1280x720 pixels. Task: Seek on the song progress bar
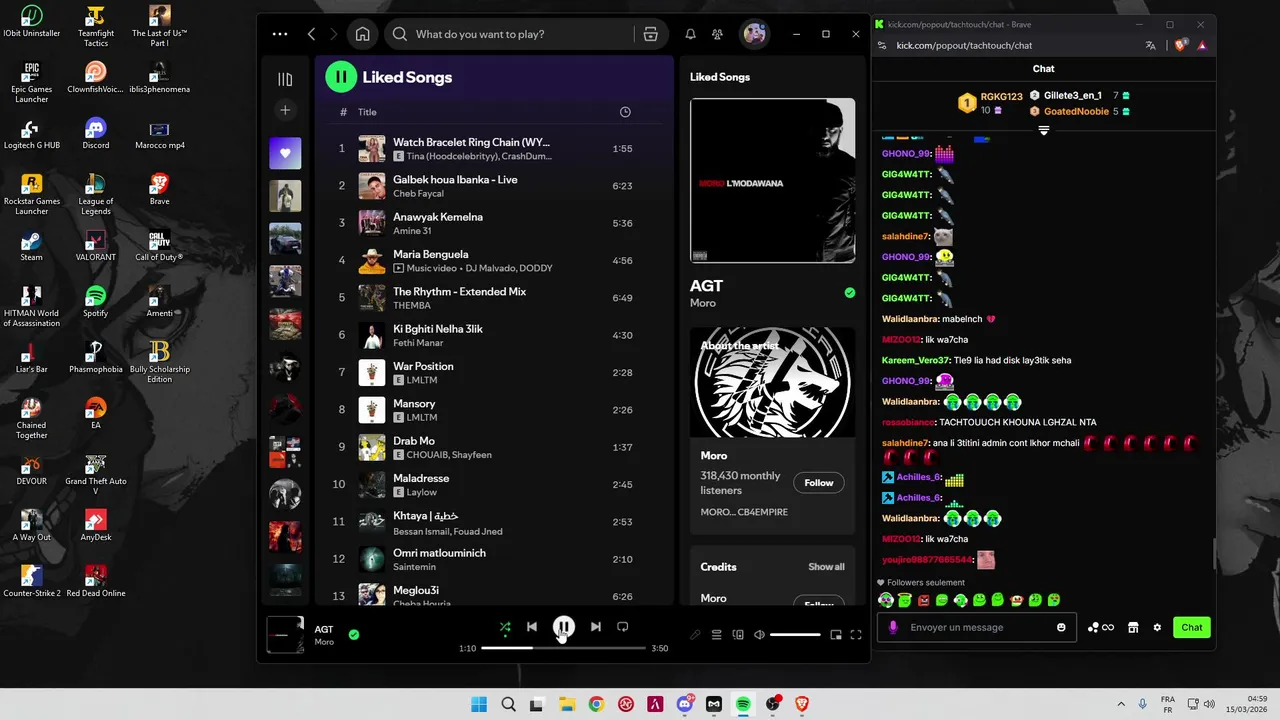564,648
